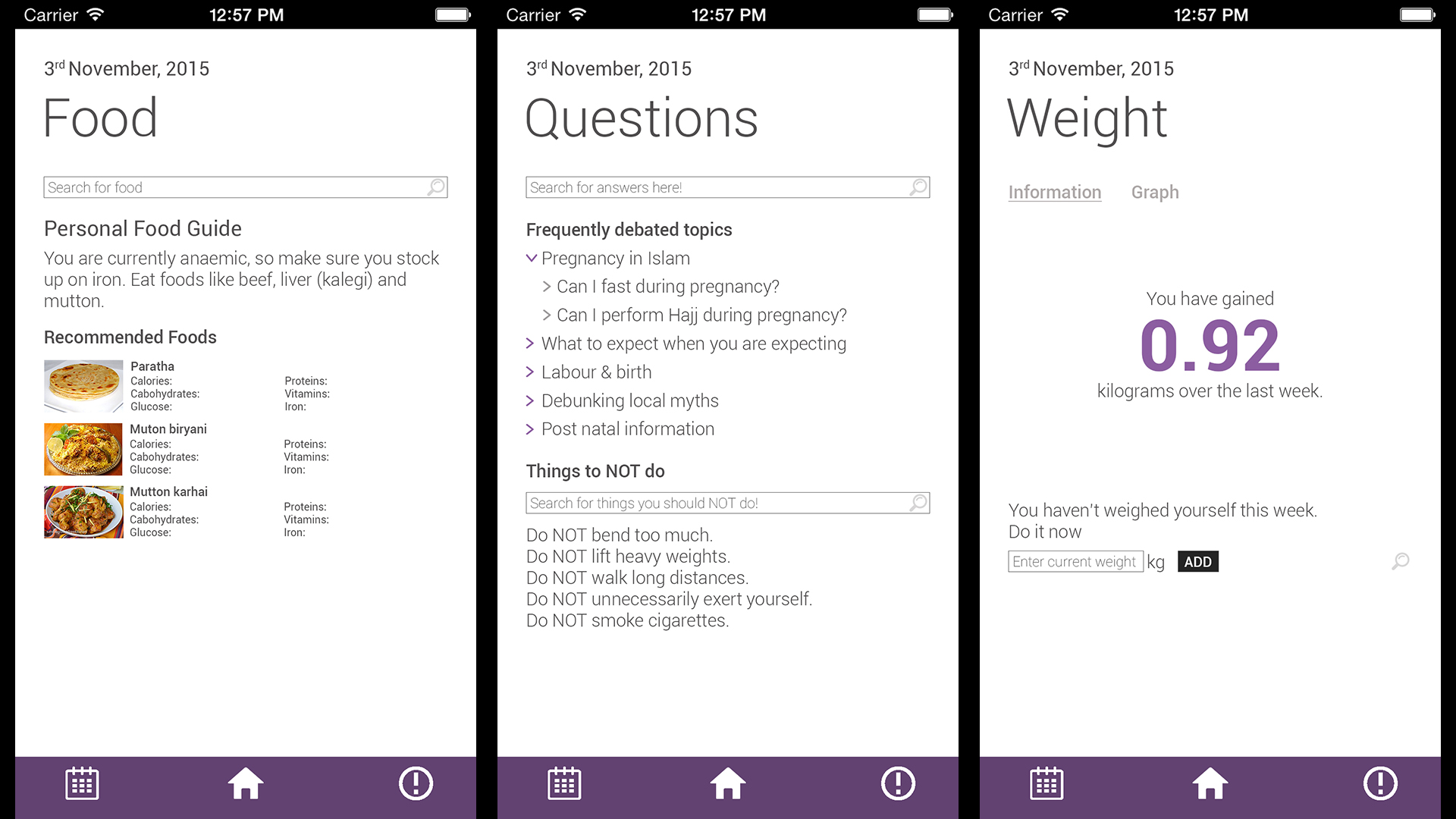The width and height of the screenshot is (1456, 819).
Task: Click the Mutton karhai food thumbnail
Action: click(83, 512)
